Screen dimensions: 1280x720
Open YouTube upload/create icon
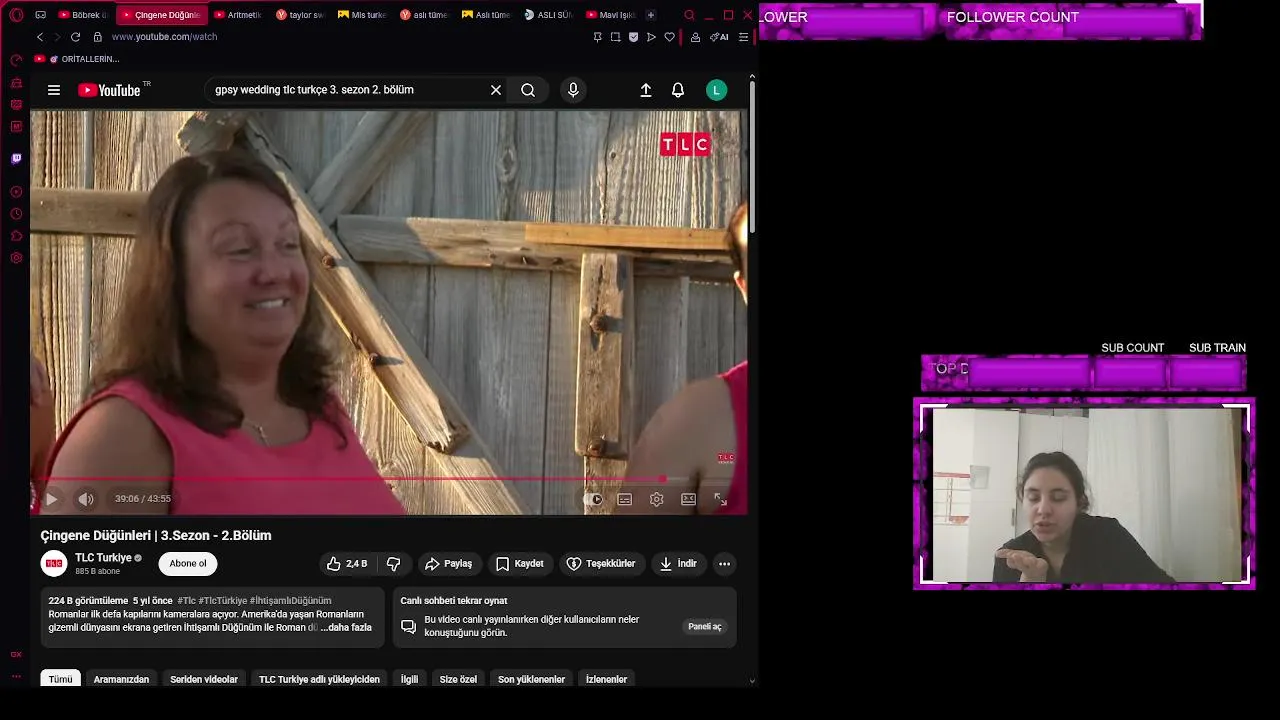click(646, 90)
